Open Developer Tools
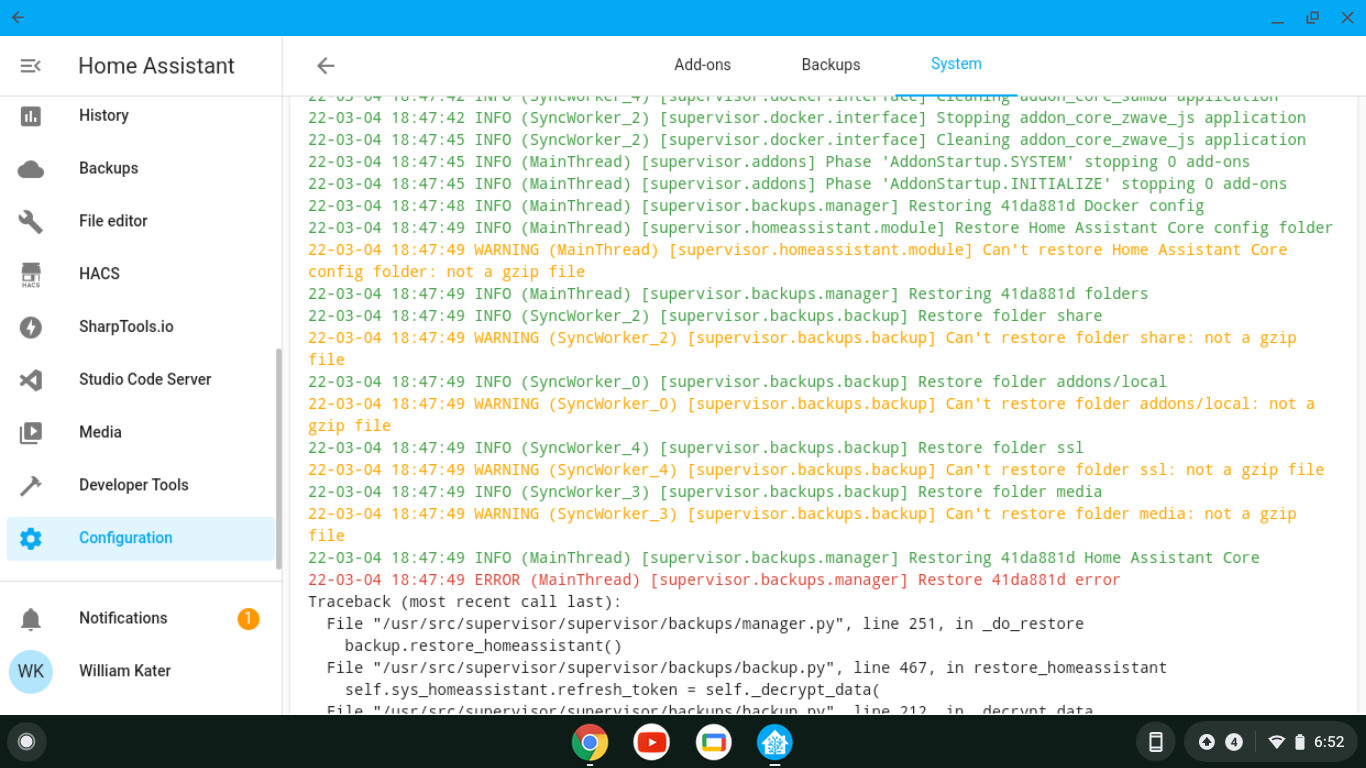Viewport: 1366px width, 768px height. 133,484
